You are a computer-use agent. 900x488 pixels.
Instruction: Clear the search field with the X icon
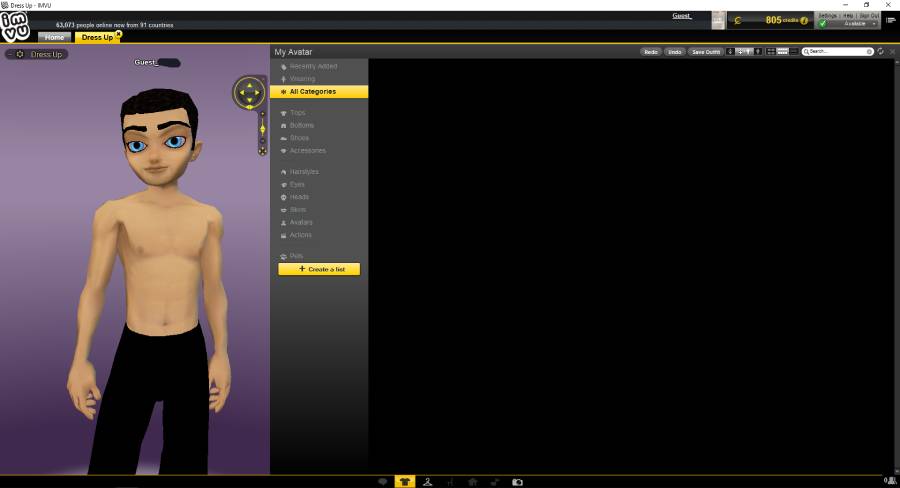pos(869,52)
